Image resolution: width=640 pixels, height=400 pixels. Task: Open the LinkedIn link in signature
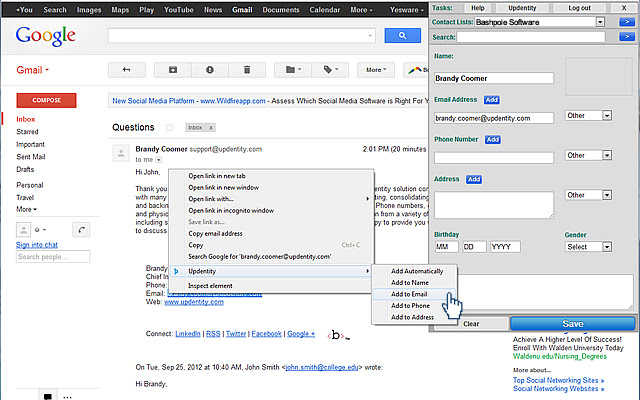(x=188, y=334)
